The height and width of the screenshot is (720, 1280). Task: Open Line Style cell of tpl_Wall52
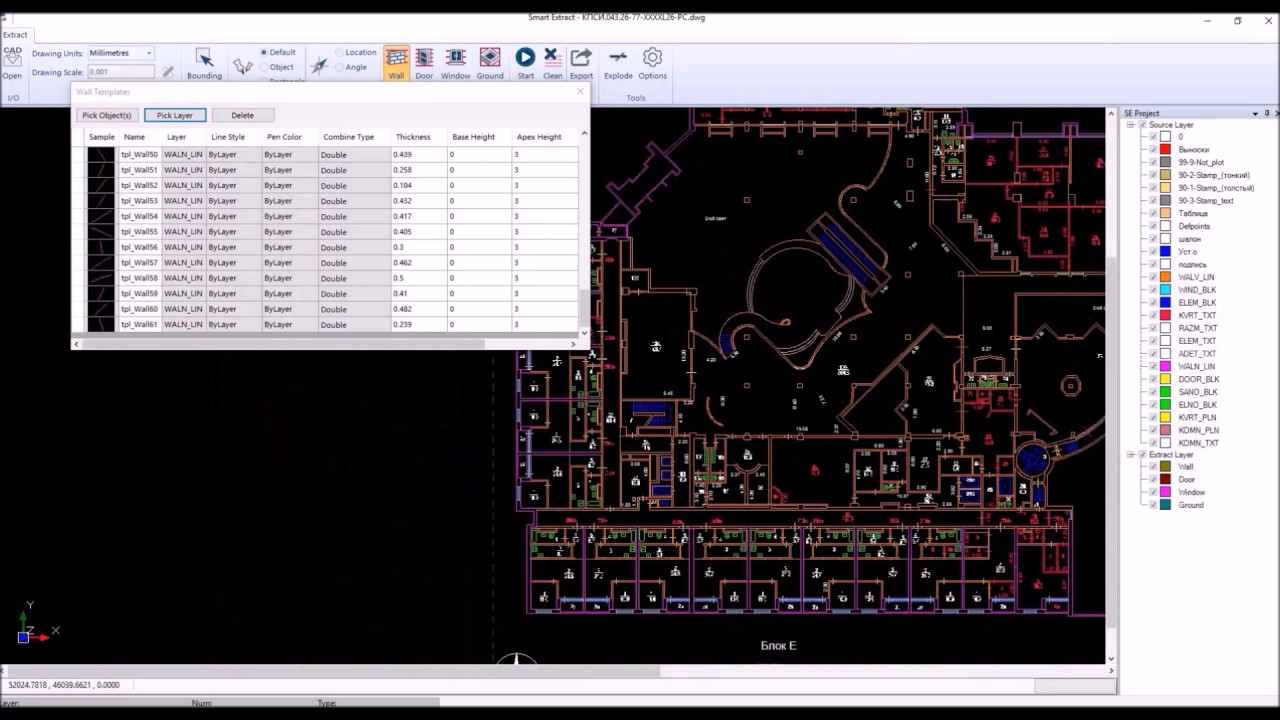pyautogui.click(x=233, y=185)
